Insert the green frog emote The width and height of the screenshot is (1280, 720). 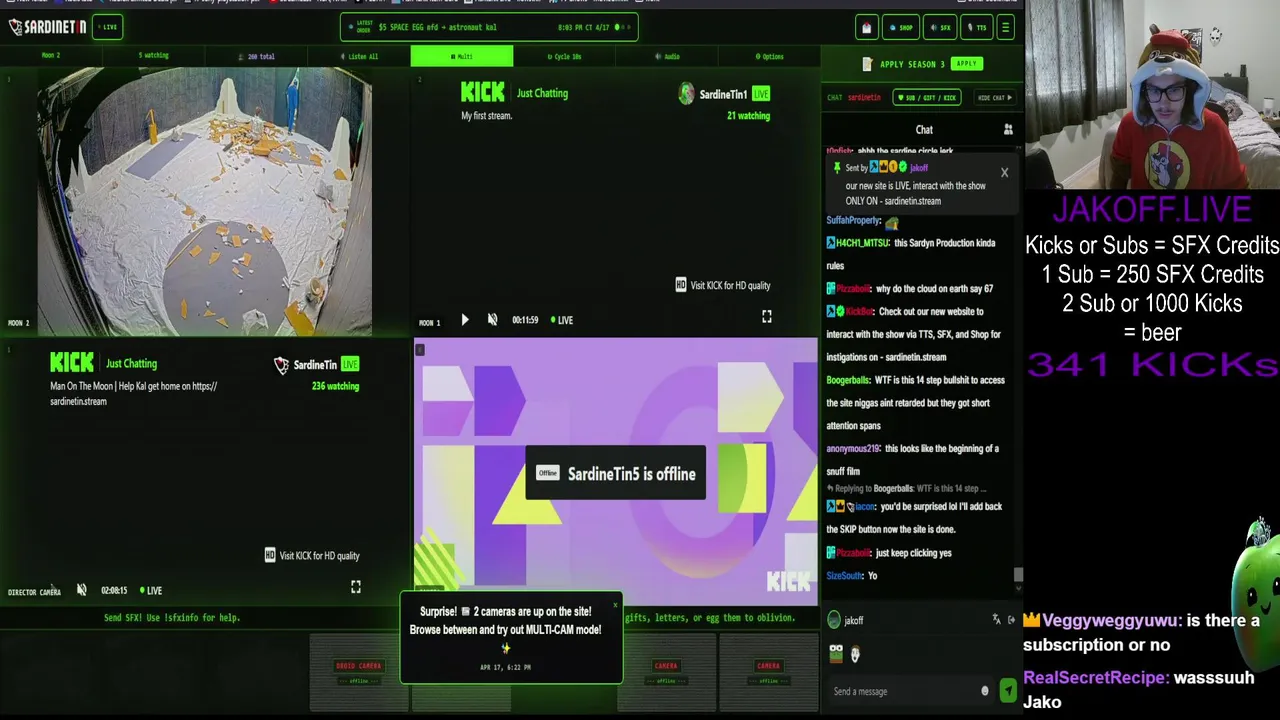(836, 654)
